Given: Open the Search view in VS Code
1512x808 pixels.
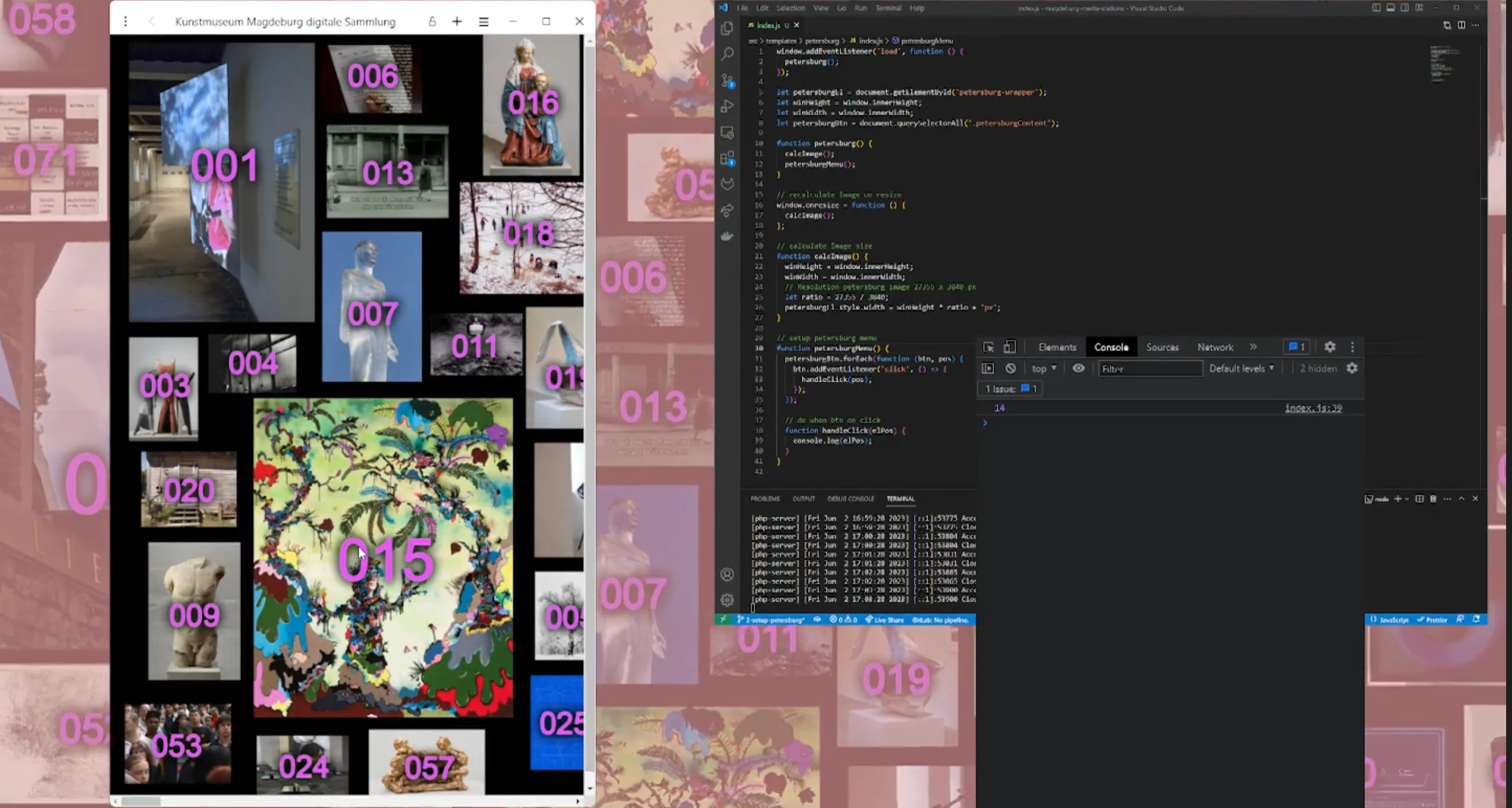Looking at the screenshot, I should pos(728,54).
